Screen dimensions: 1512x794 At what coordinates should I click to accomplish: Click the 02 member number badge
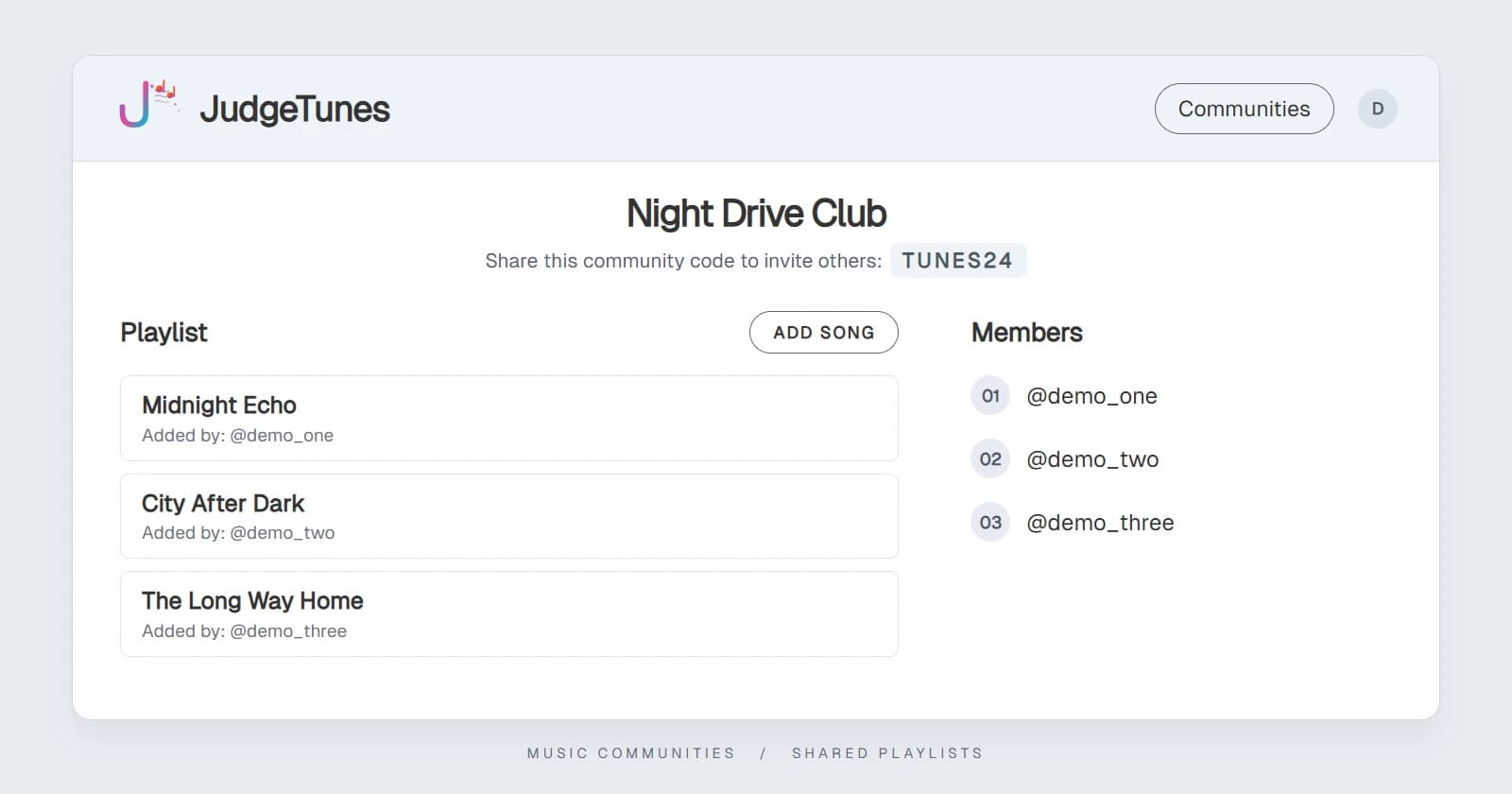point(990,459)
